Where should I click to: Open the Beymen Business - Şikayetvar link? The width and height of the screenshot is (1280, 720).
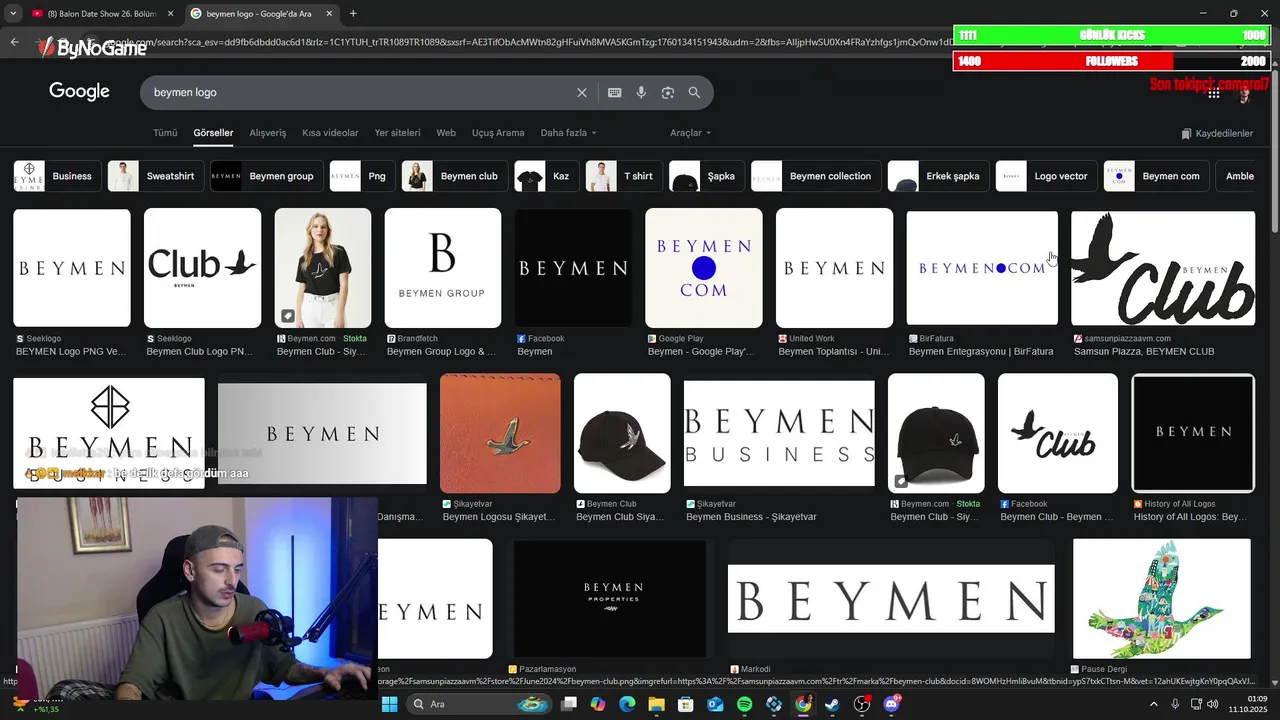pos(751,517)
